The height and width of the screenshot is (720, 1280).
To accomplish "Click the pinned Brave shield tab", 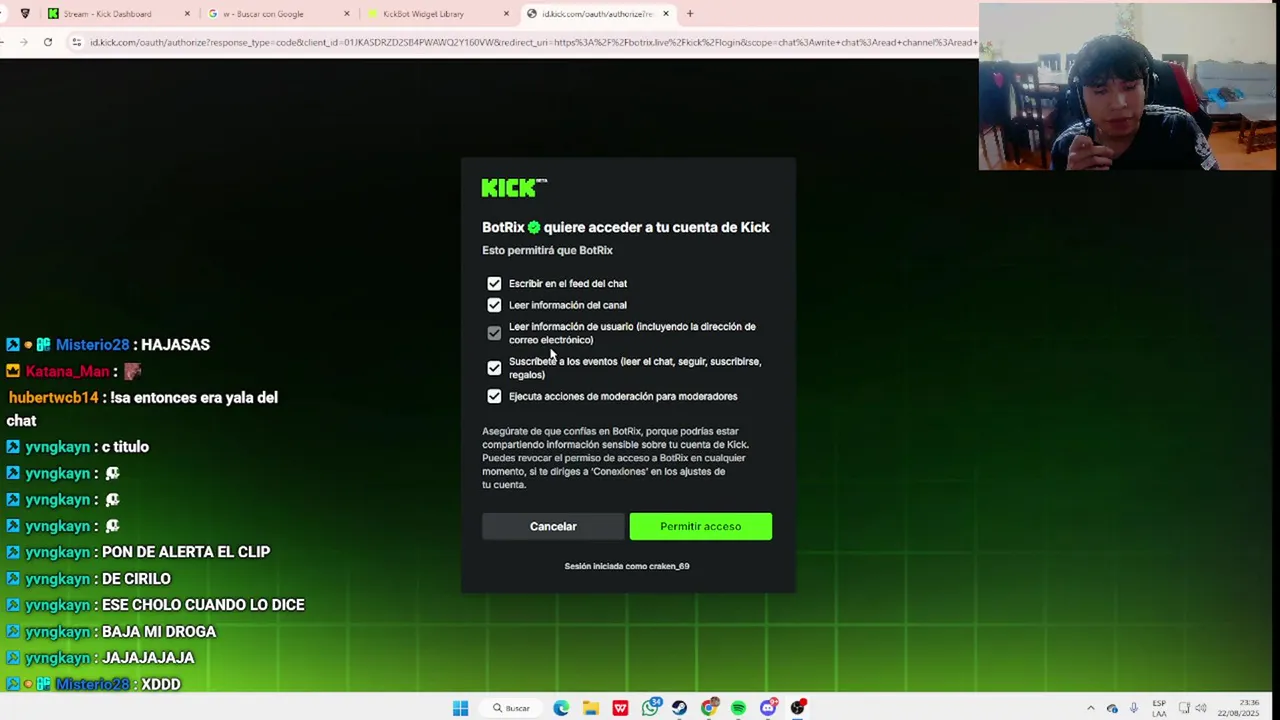I will [x=25, y=14].
